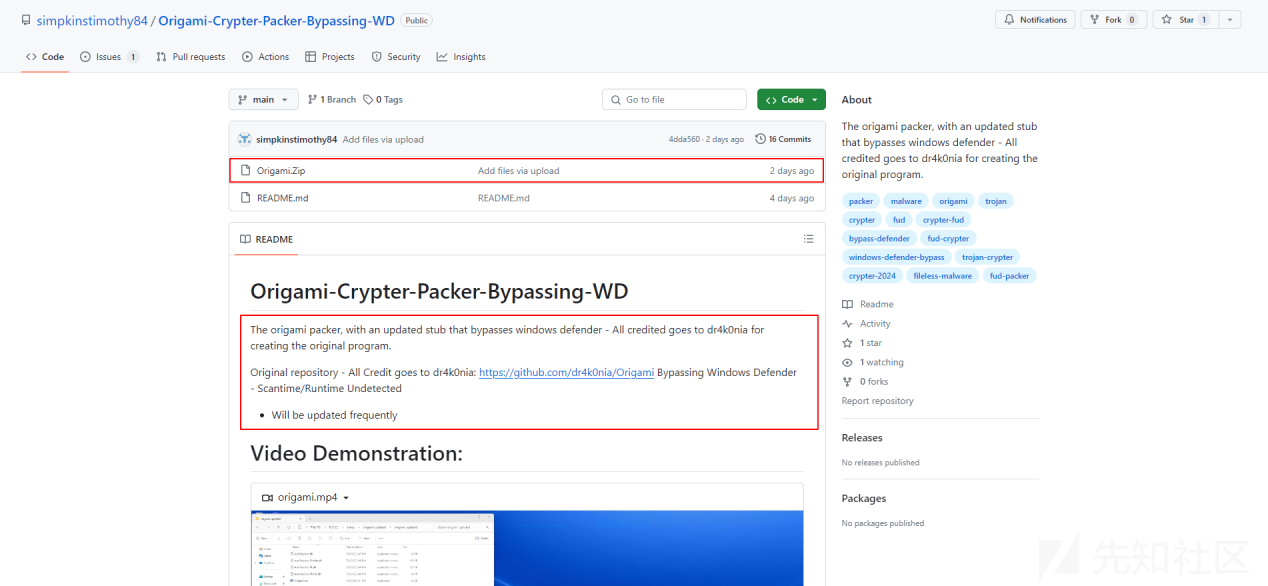Open the Packages section heading link
The height and width of the screenshot is (586, 1268).
(x=864, y=499)
